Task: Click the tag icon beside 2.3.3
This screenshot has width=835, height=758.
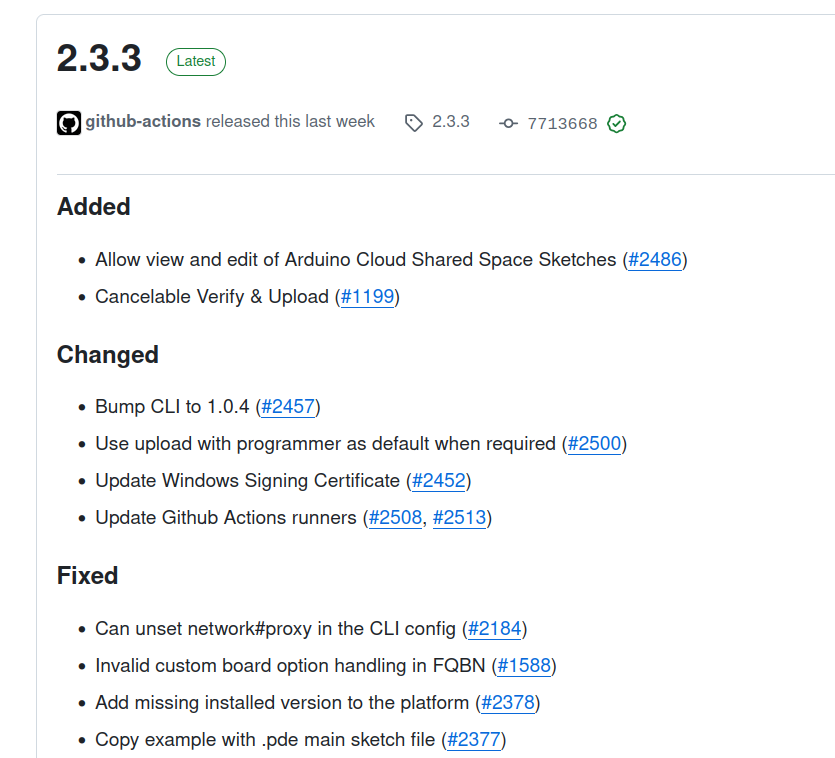Action: point(414,123)
